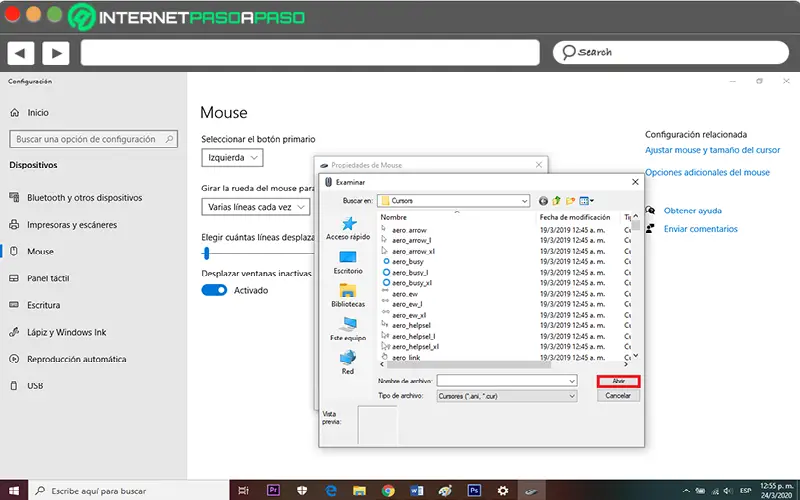Open Bibliotecas in the places bar
Viewport: 800px width, 500px height.
point(348,296)
